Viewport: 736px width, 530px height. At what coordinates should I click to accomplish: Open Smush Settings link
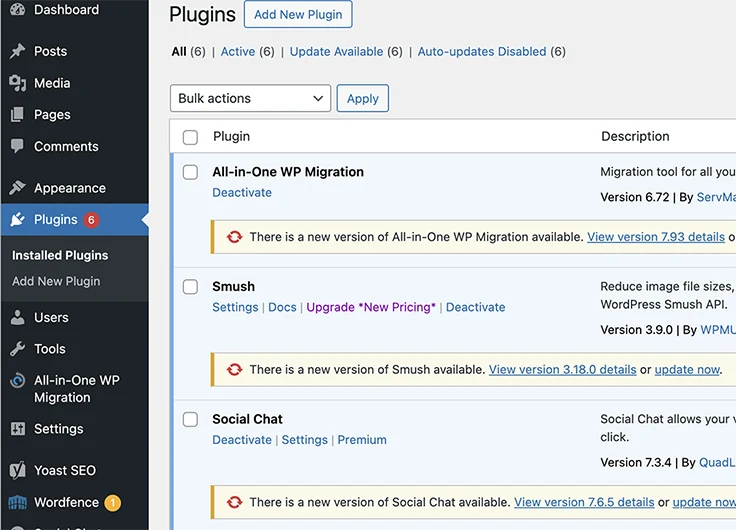click(235, 307)
